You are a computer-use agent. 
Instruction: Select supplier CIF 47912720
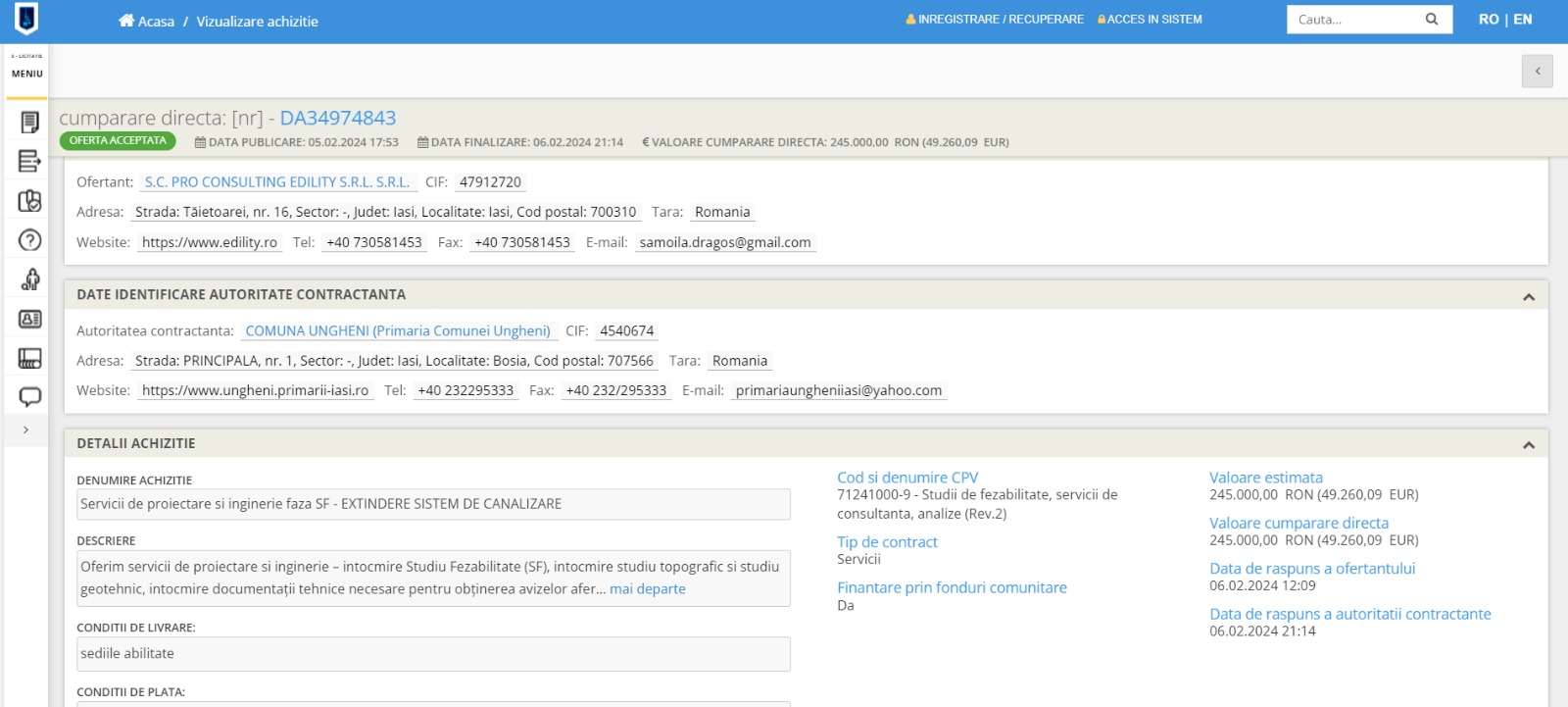click(490, 181)
